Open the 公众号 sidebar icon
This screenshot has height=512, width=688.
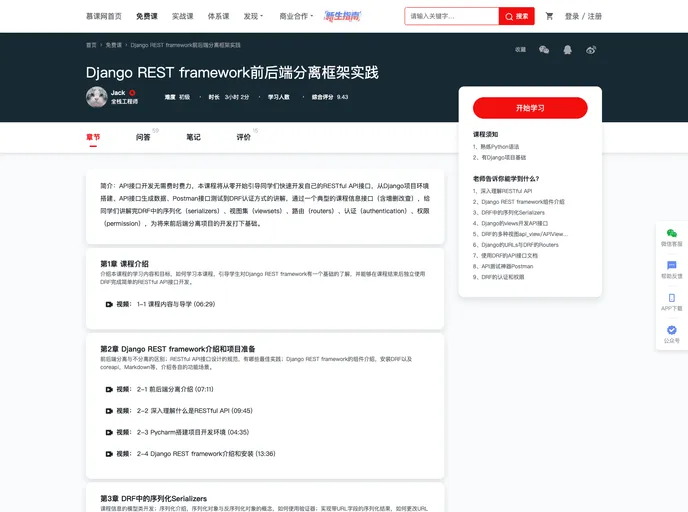671,333
